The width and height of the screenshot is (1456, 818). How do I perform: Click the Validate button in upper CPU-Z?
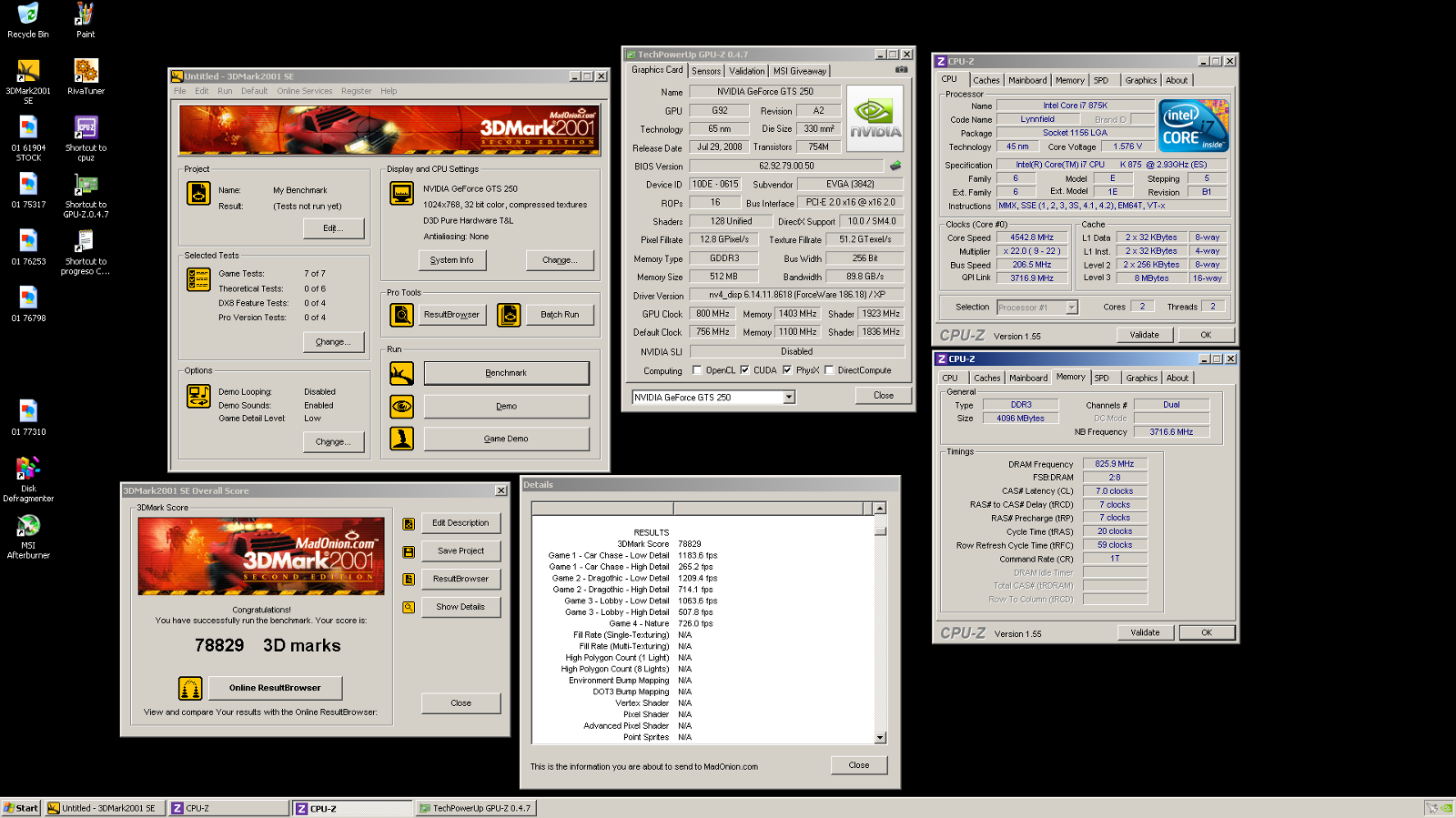pos(1145,335)
